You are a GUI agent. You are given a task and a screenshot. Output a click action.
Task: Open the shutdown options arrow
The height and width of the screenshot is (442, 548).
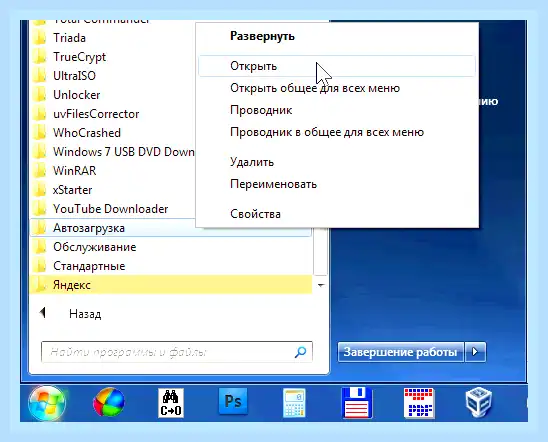475,352
